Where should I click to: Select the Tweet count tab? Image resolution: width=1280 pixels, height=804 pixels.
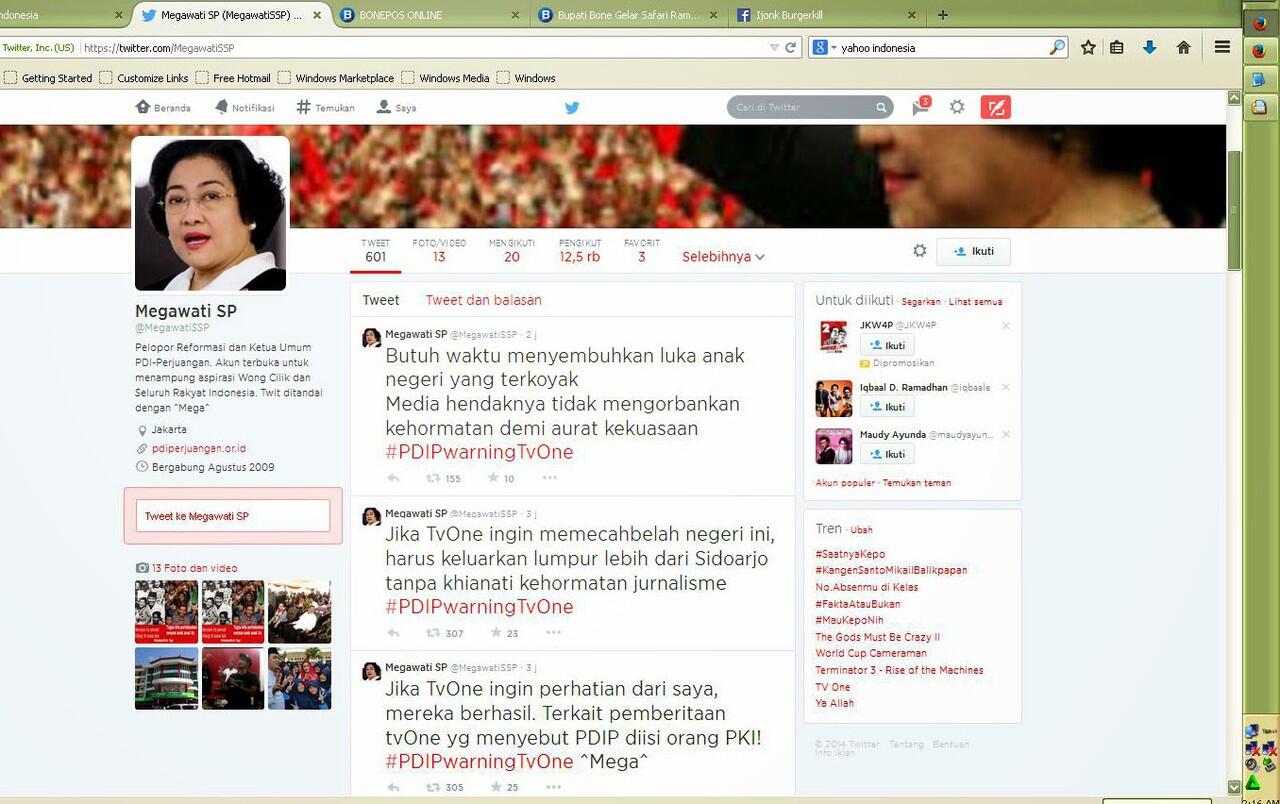[376, 251]
